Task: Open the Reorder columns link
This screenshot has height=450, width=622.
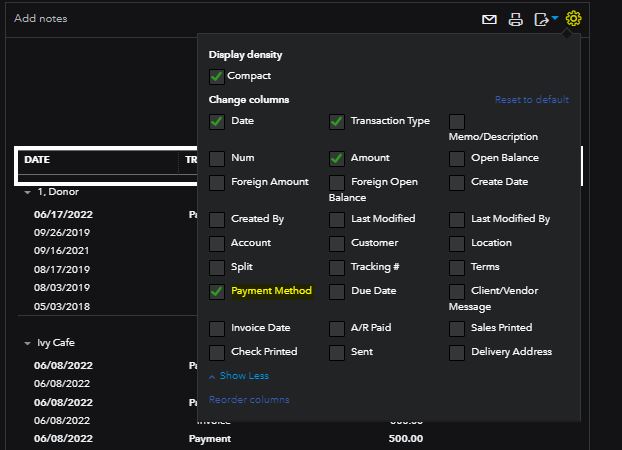Action: (x=249, y=400)
